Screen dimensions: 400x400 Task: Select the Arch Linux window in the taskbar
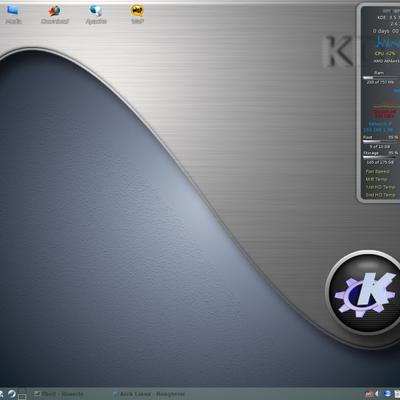point(149,394)
